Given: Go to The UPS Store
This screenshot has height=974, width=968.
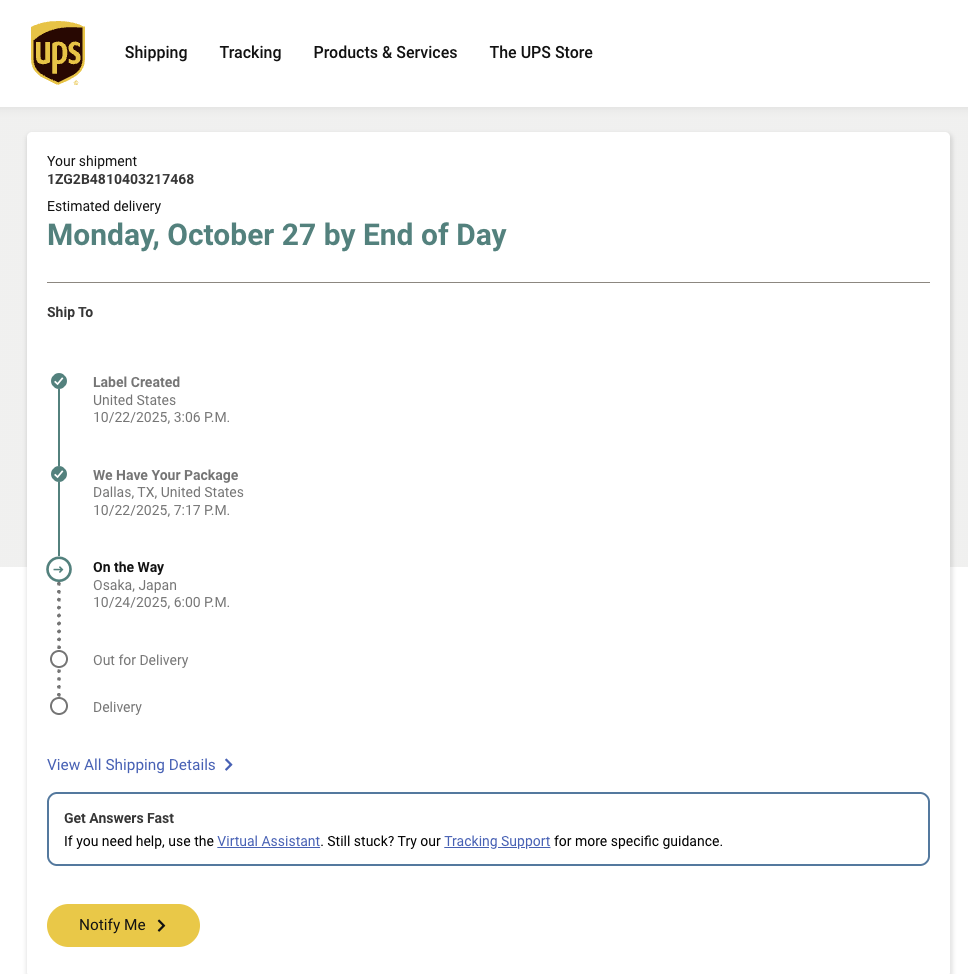Looking at the screenshot, I should (541, 53).
